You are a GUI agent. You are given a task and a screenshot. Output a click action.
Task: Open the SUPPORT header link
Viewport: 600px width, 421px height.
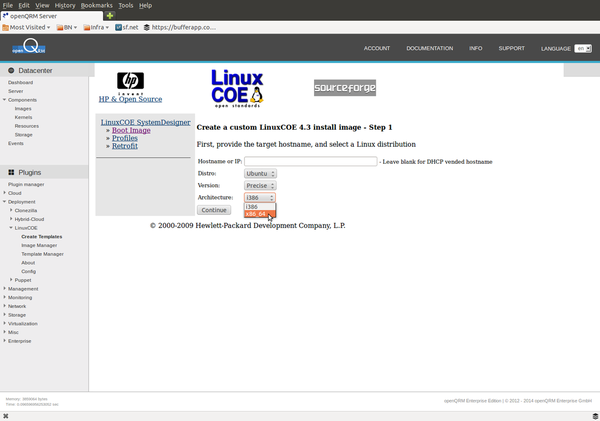[512, 48]
